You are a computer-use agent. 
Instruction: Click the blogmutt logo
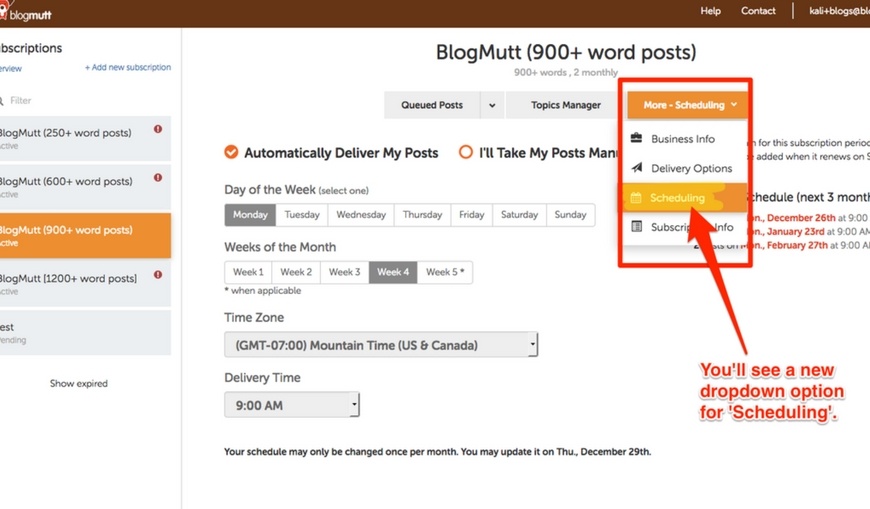click(x=26, y=13)
